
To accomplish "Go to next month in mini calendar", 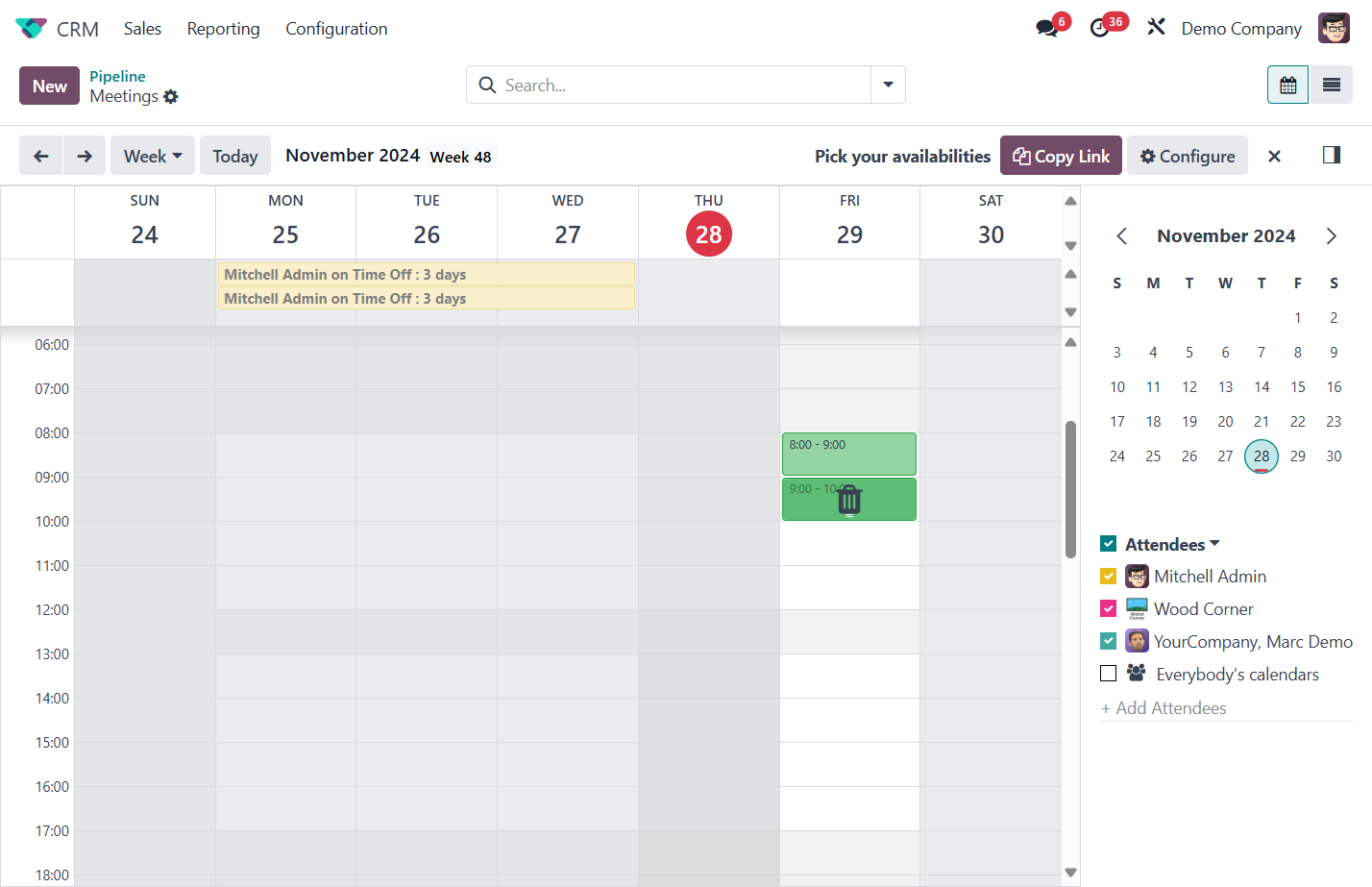I will tap(1331, 236).
